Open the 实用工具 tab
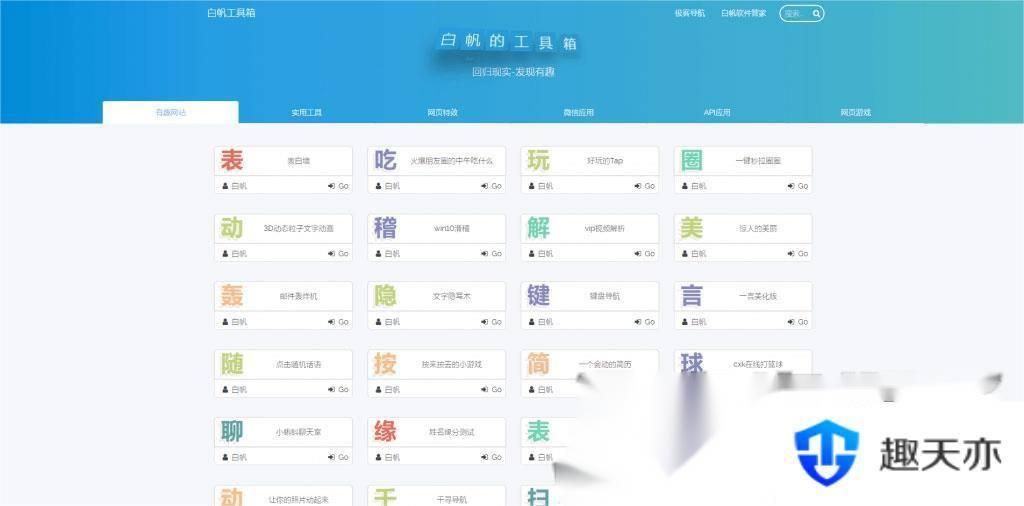The image size is (1024, 506). click(306, 112)
